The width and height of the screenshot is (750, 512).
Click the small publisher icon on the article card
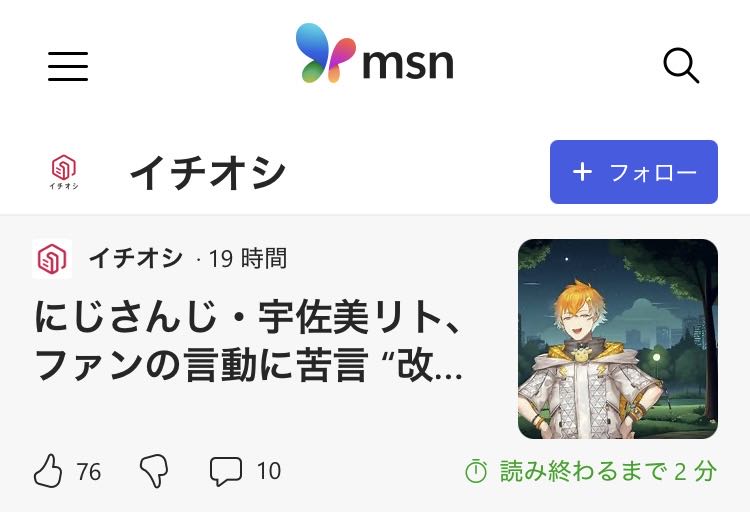[x=52, y=258]
